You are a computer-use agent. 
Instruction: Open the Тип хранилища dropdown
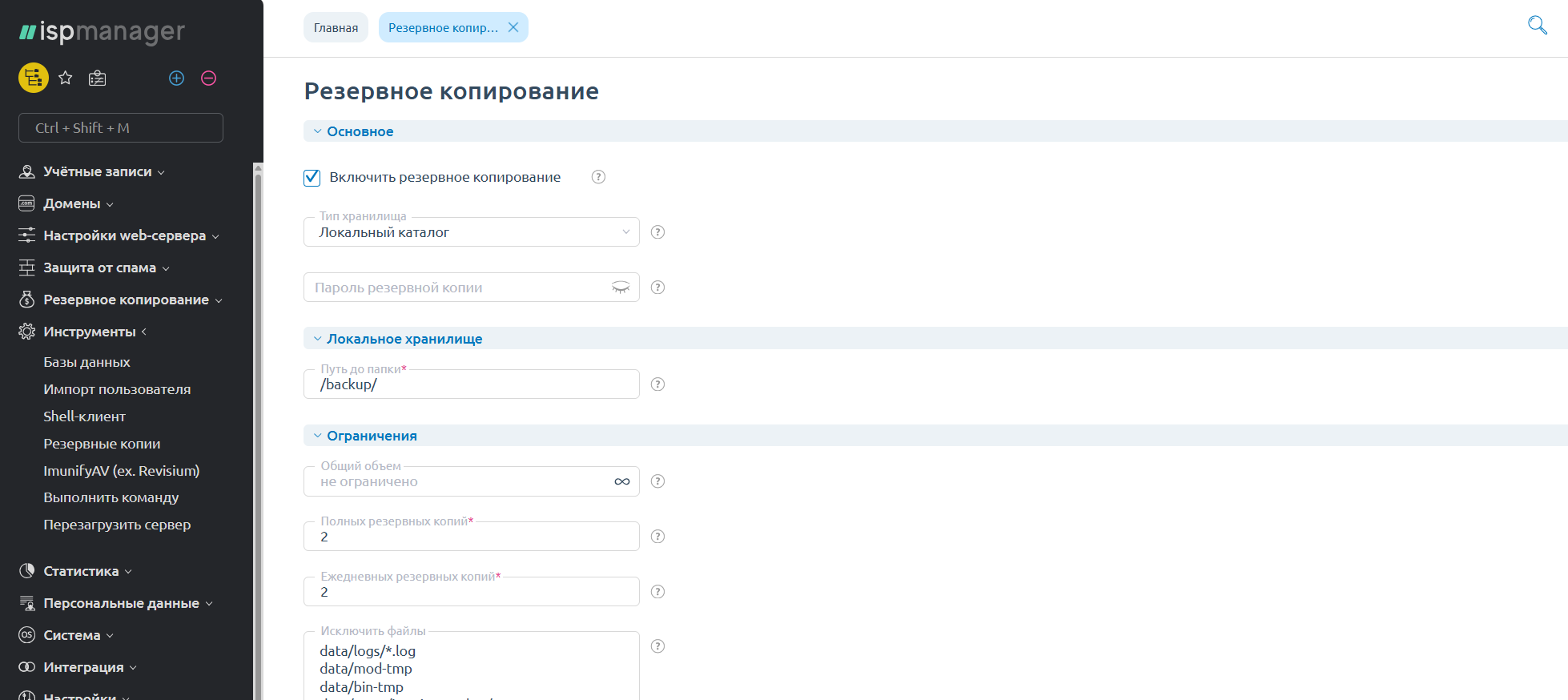[471, 232]
